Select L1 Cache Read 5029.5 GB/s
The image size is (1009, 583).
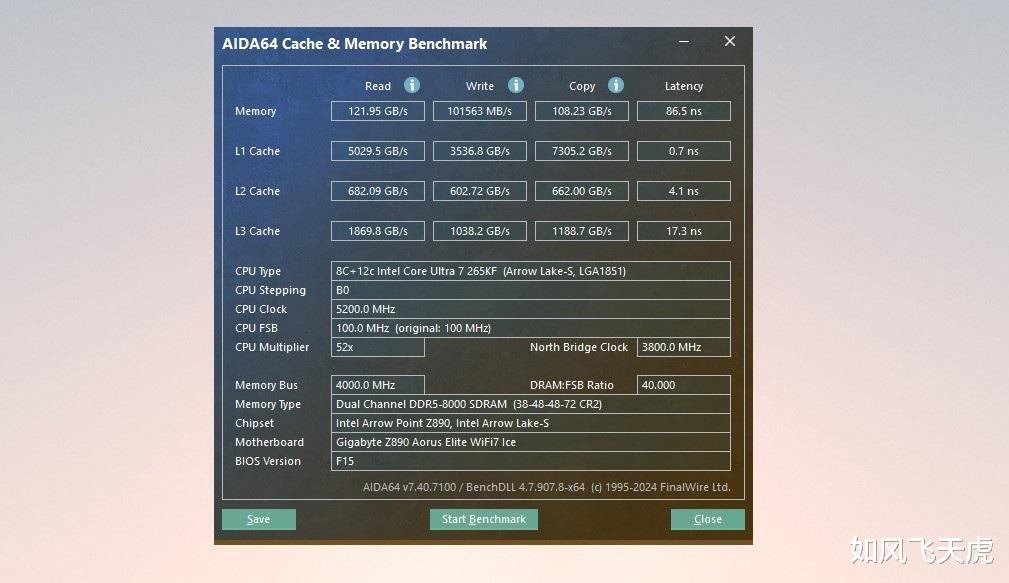tap(378, 151)
